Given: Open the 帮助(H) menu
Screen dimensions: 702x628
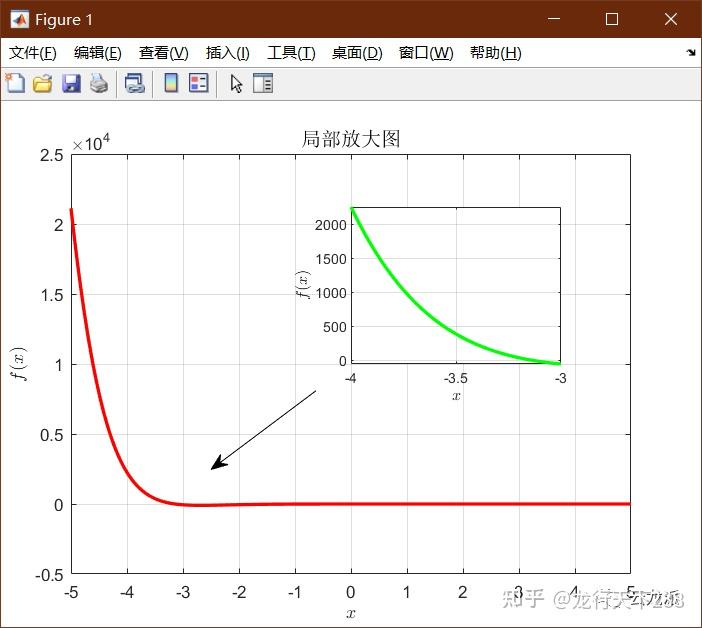Looking at the screenshot, I should (496, 53).
